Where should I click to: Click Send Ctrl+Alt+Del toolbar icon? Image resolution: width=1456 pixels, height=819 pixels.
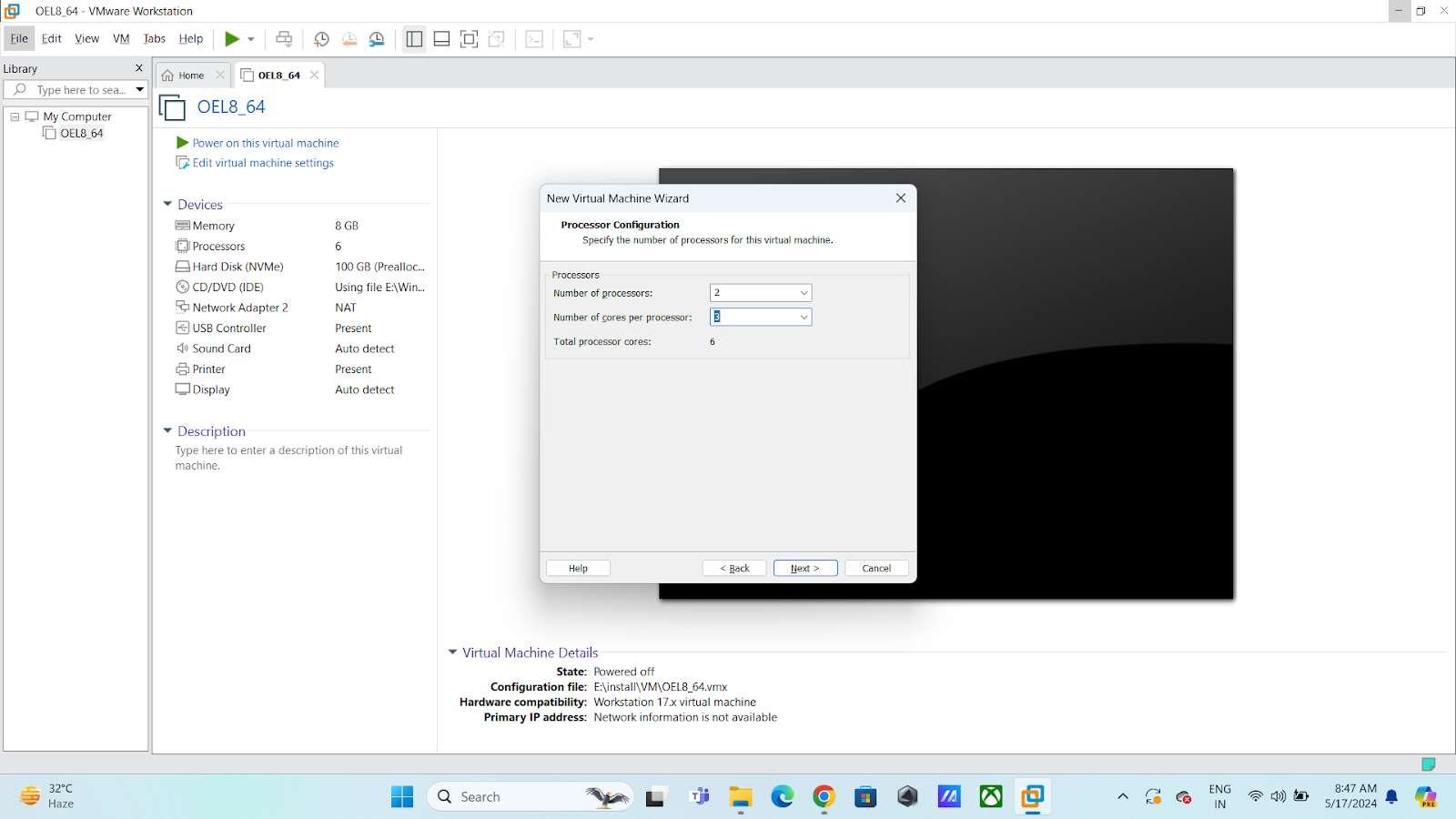point(284,39)
